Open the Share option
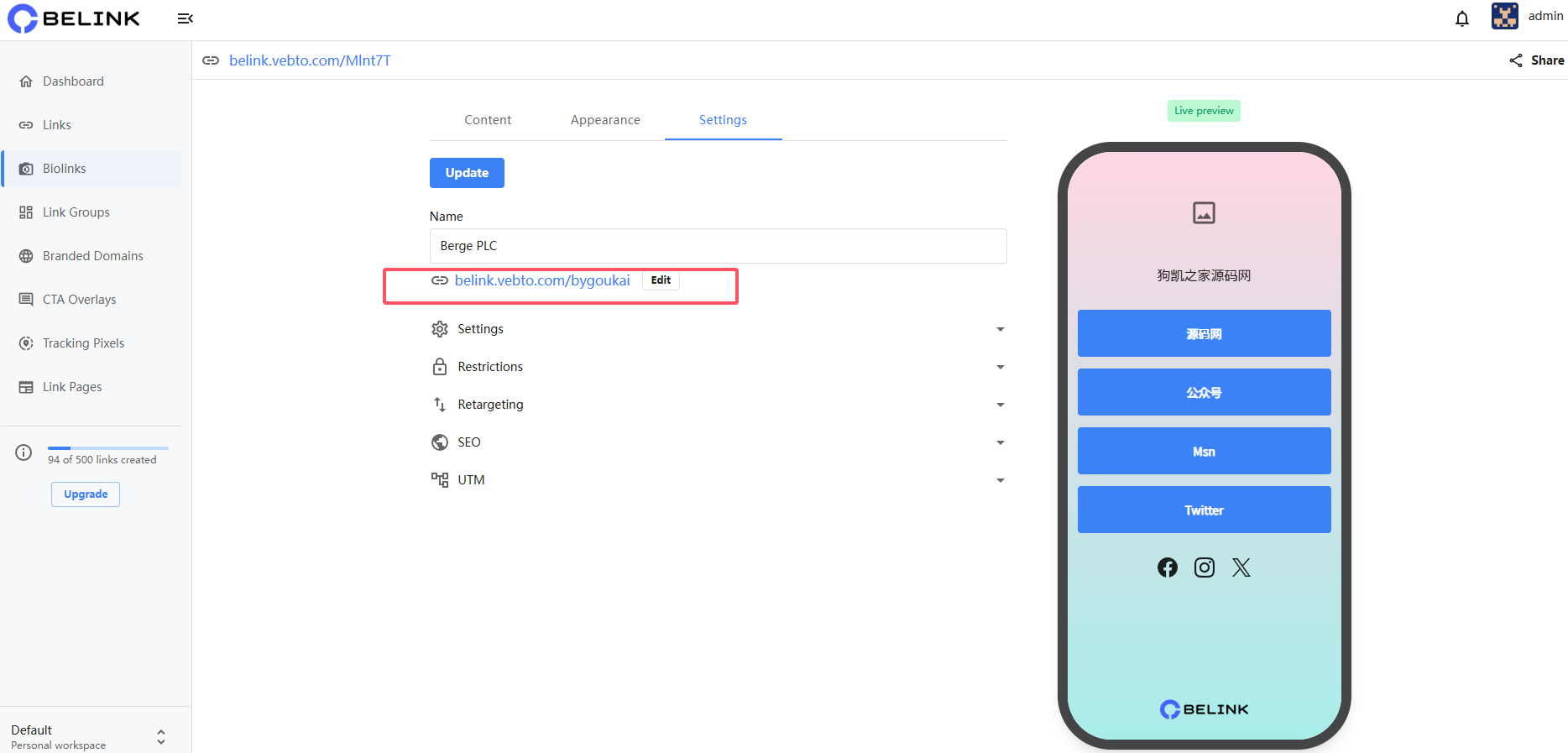Image resolution: width=1568 pixels, height=753 pixels. click(1537, 60)
